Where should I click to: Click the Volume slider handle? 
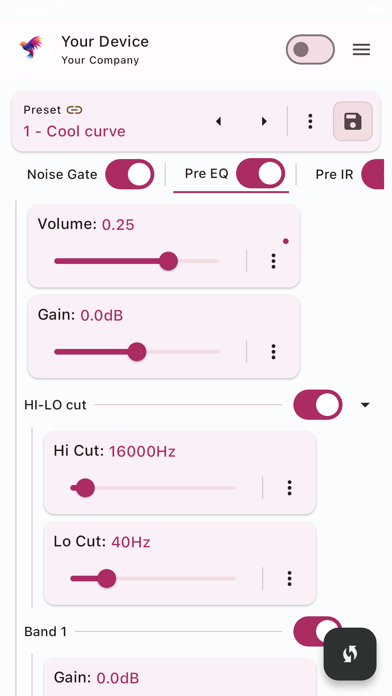168,261
